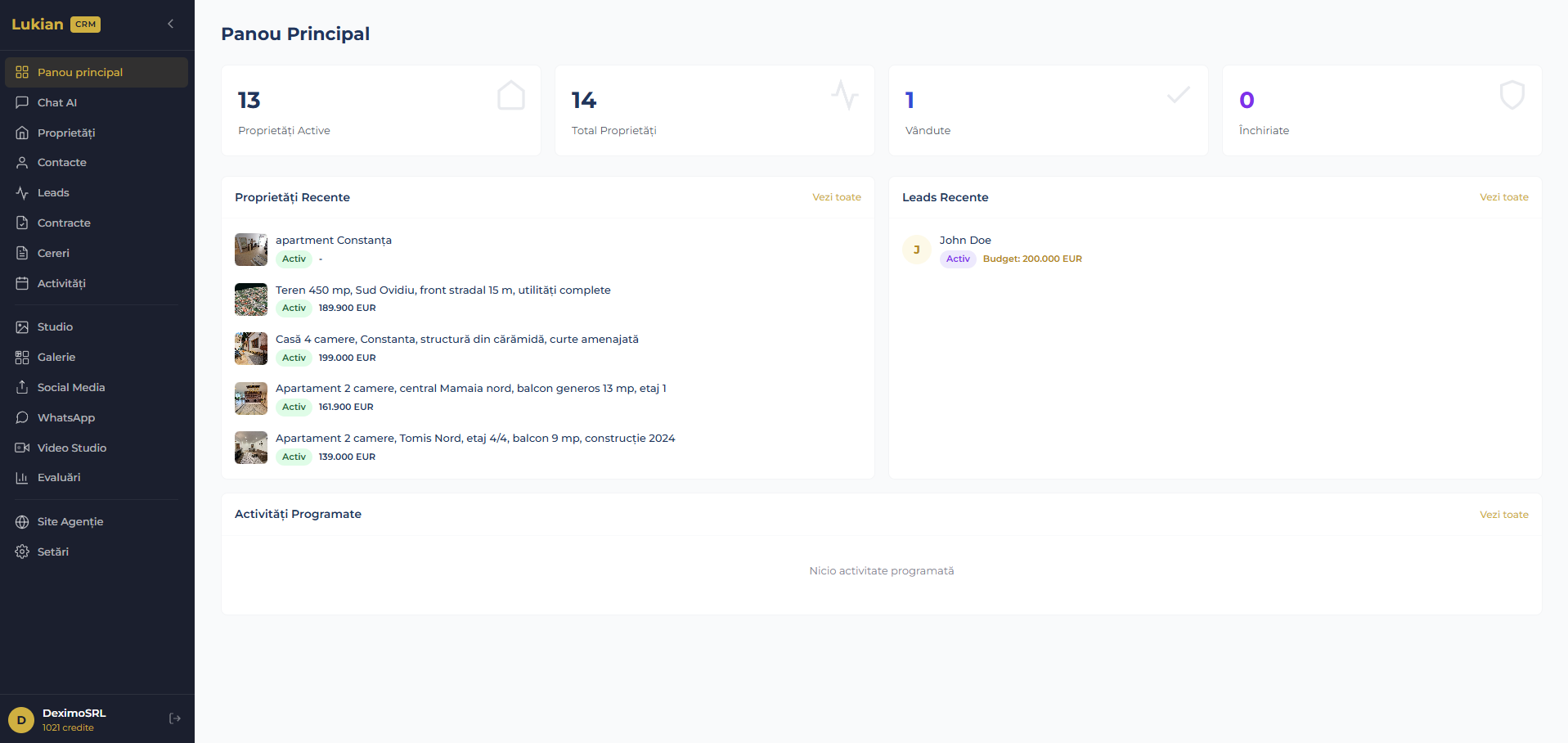Open the Setări gear icon
The width and height of the screenshot is (1568, 743).
(22, 552)
